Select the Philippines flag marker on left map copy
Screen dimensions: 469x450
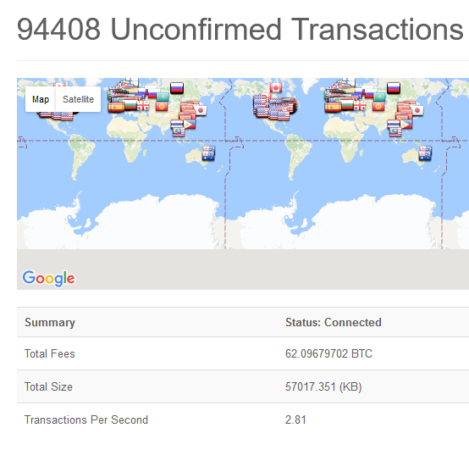pos(189,125)
